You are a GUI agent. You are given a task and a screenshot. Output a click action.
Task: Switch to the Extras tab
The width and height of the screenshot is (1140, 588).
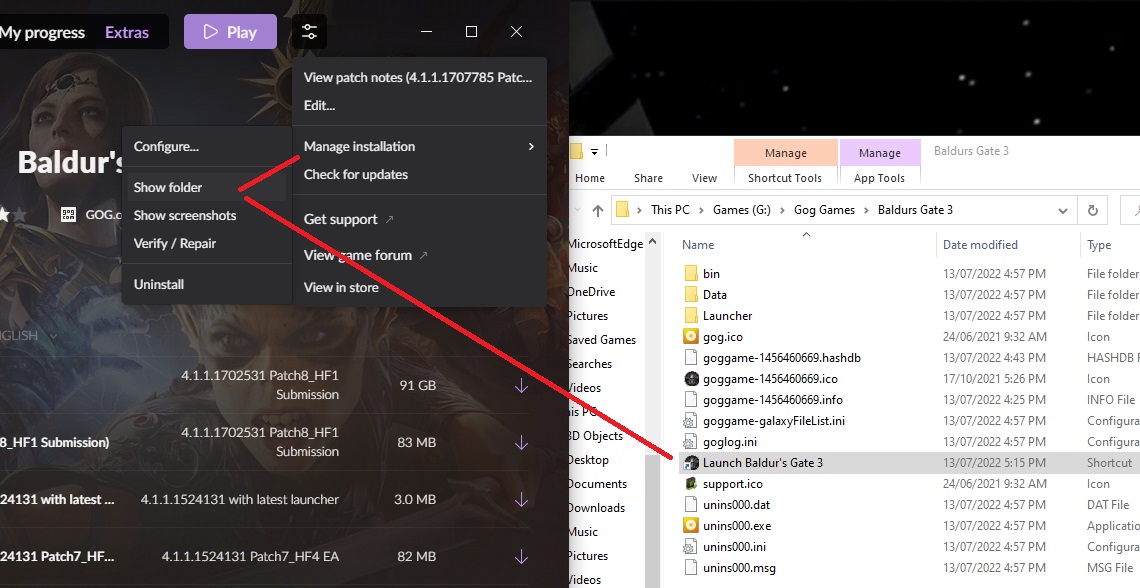(127, 32)
